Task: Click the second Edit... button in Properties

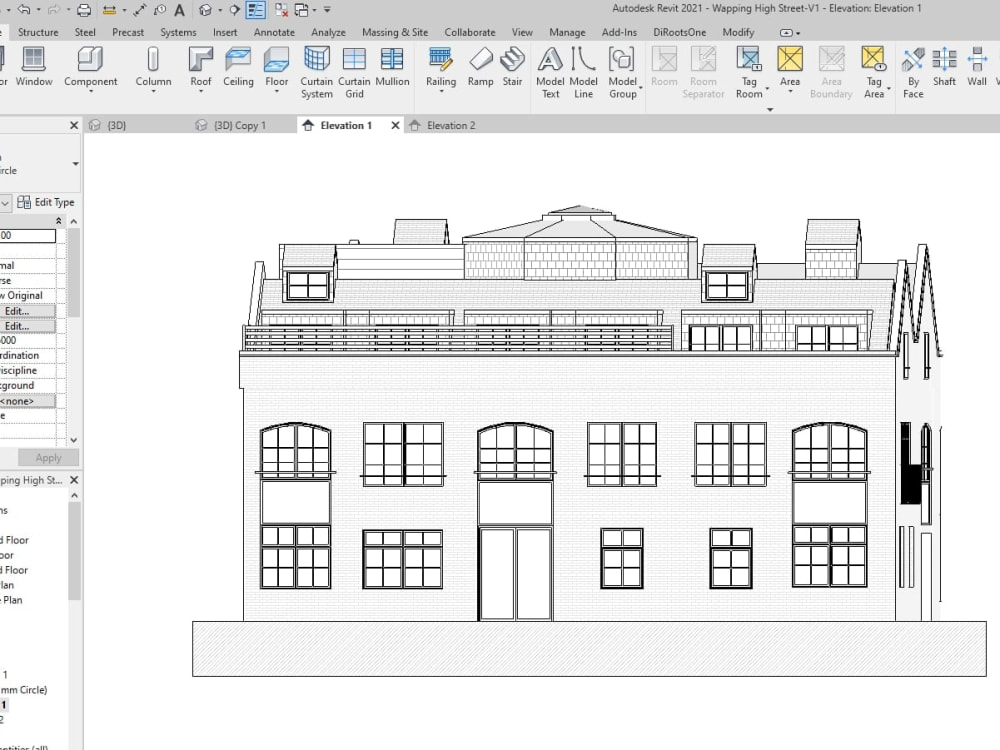Action: tap(27, 326)
